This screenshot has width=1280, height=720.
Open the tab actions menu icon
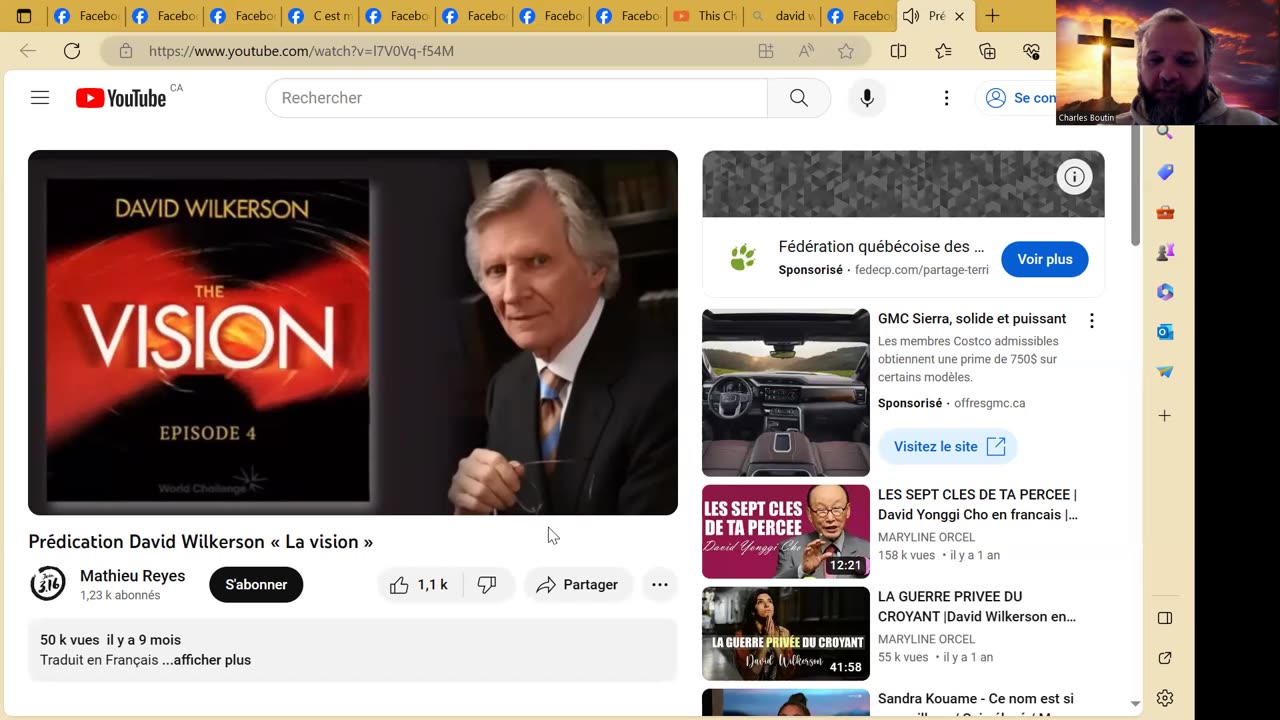(x=24, y=16)
